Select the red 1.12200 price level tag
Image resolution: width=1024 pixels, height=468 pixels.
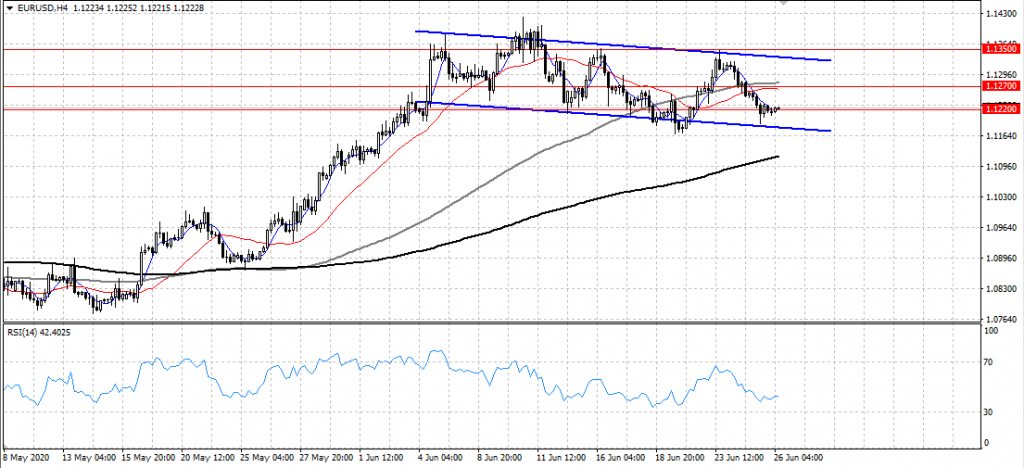(x=1001, y=109)
